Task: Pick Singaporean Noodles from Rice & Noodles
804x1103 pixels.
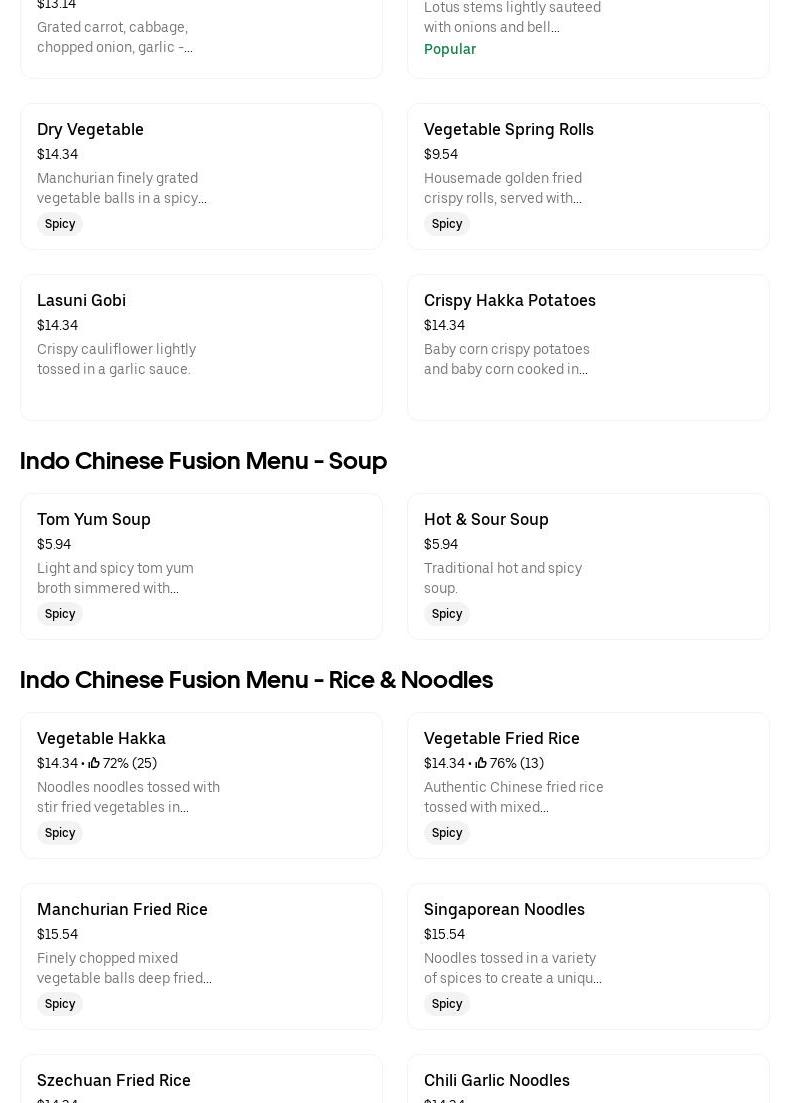Action: click(x=504, y=910)
